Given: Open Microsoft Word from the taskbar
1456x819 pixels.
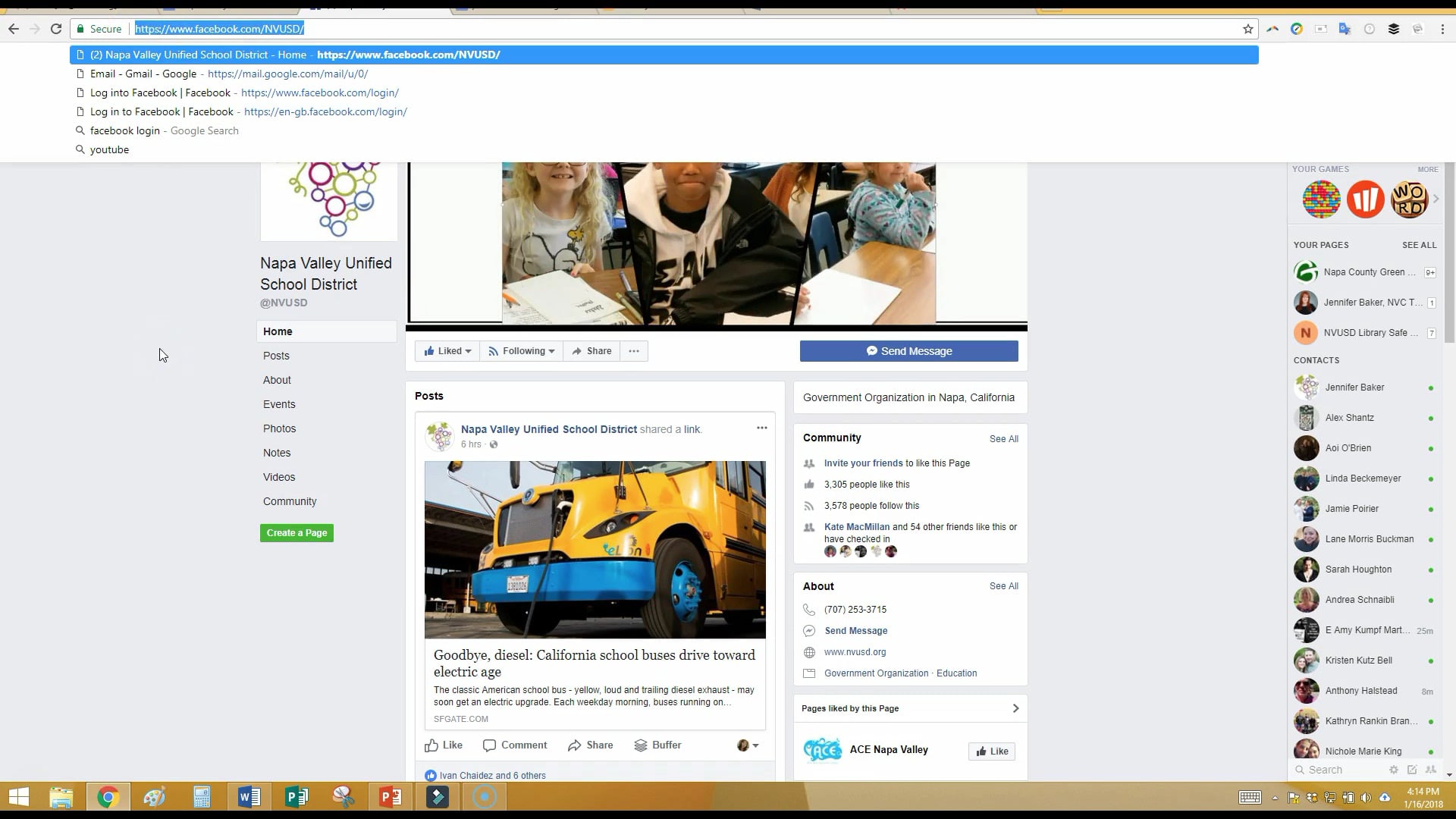Looking at the screenshot, I should [x=249, y=797].
